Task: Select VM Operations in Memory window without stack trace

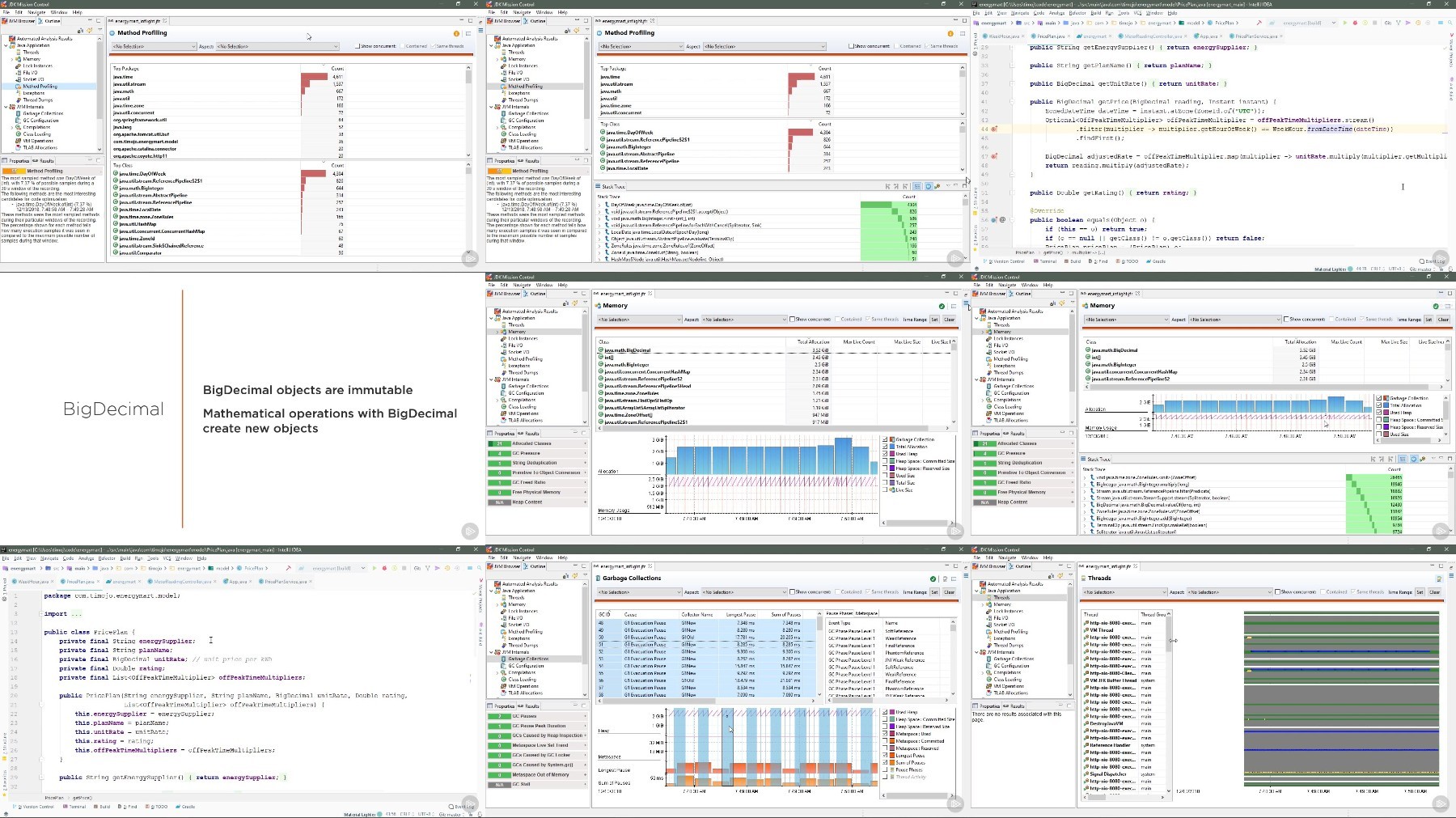Action: [x=519, y=413]
